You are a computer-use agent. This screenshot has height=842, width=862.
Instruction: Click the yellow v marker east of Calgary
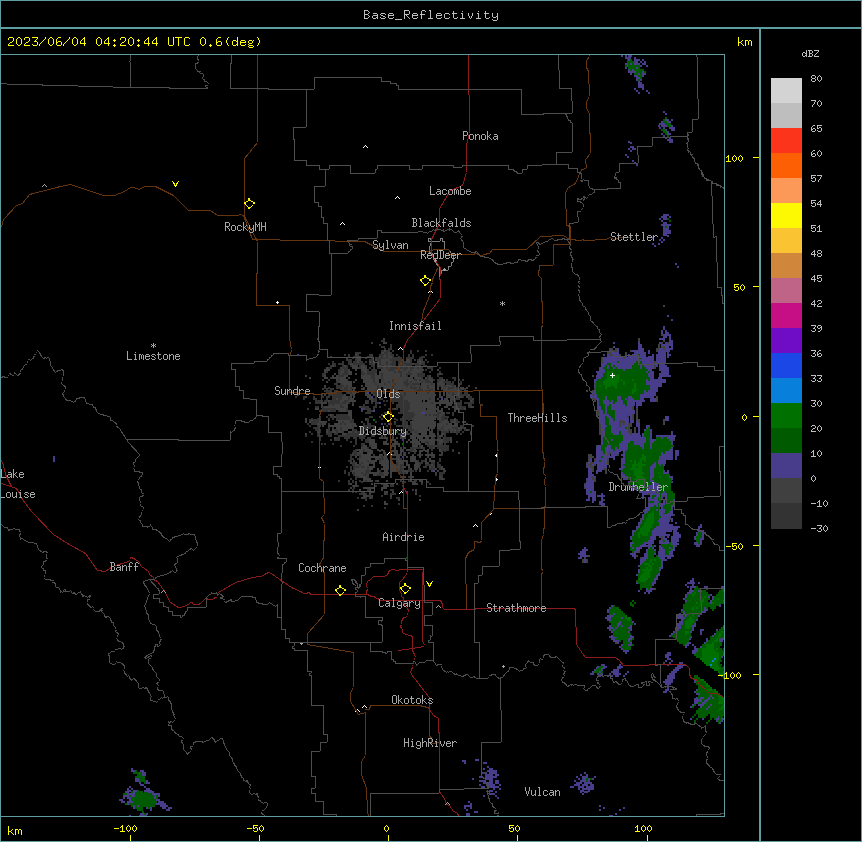[429, 584]
